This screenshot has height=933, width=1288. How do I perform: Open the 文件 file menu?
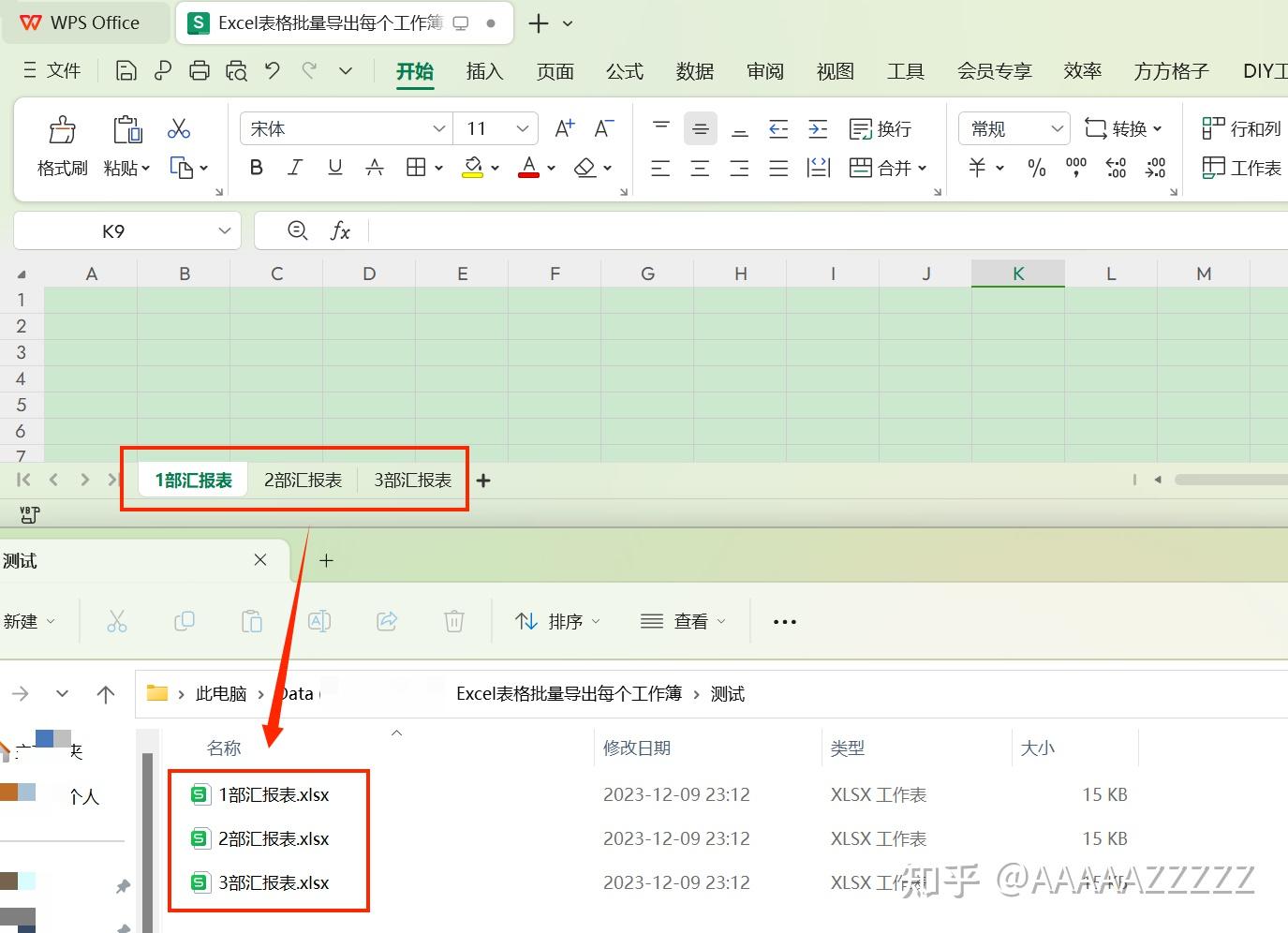coord(52,70)
